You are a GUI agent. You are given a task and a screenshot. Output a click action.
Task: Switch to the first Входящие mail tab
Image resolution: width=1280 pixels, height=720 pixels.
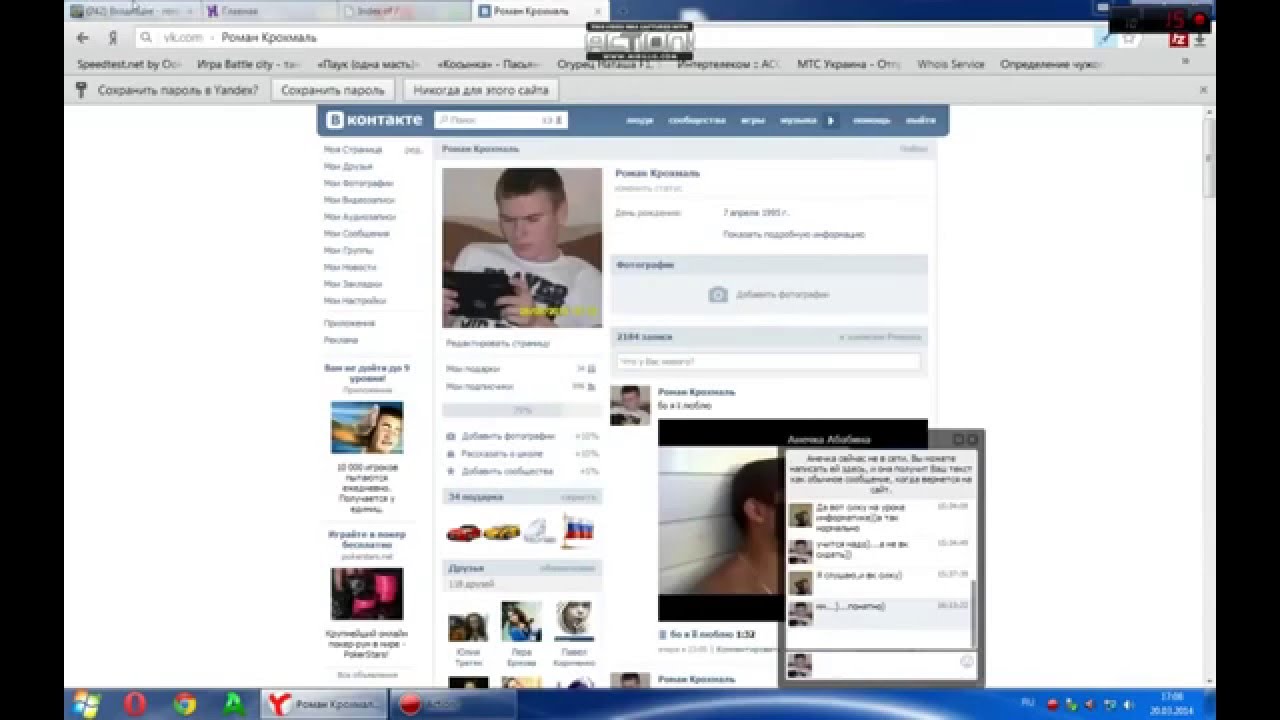132,11
